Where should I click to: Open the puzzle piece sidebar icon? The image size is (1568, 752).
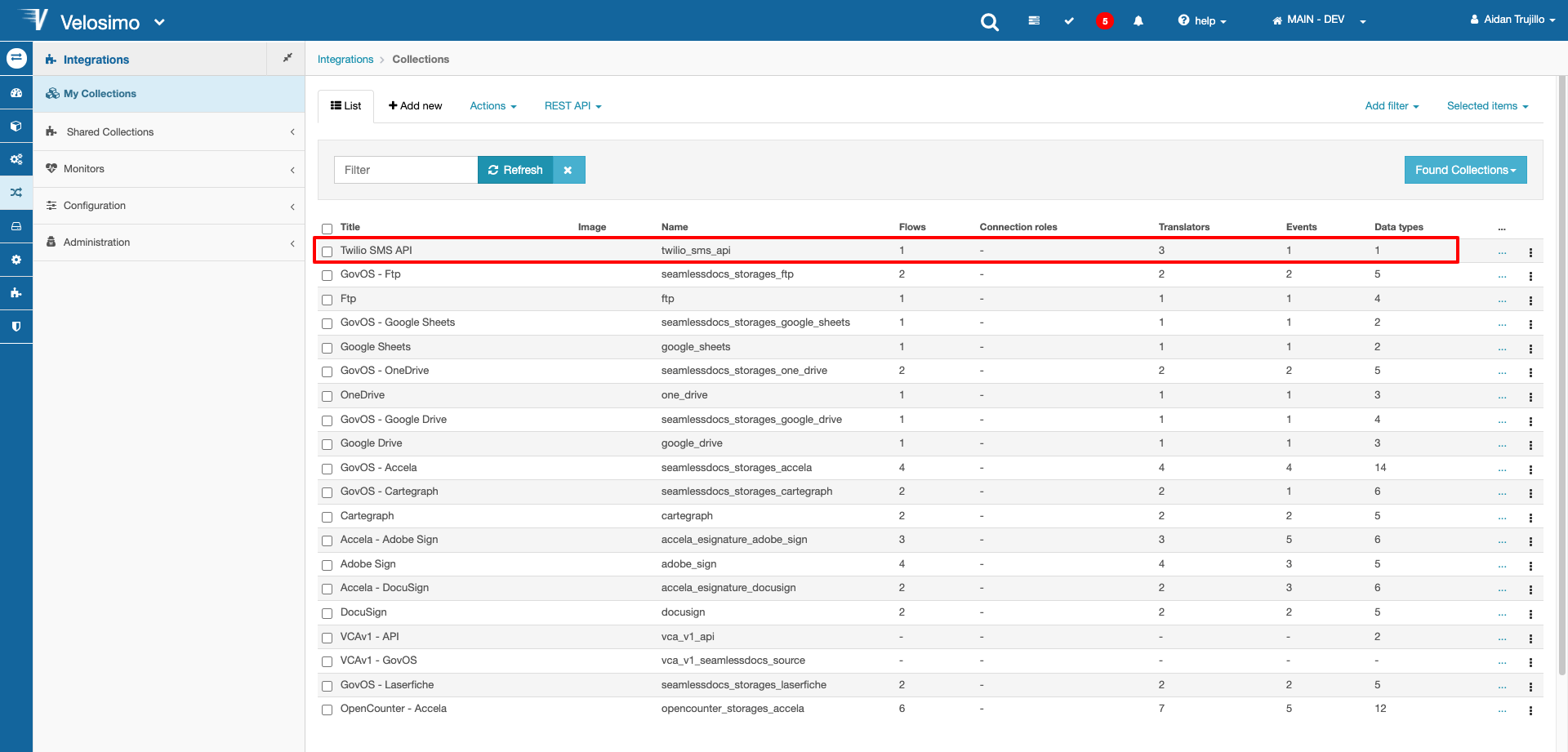click(x=16, y=292)
